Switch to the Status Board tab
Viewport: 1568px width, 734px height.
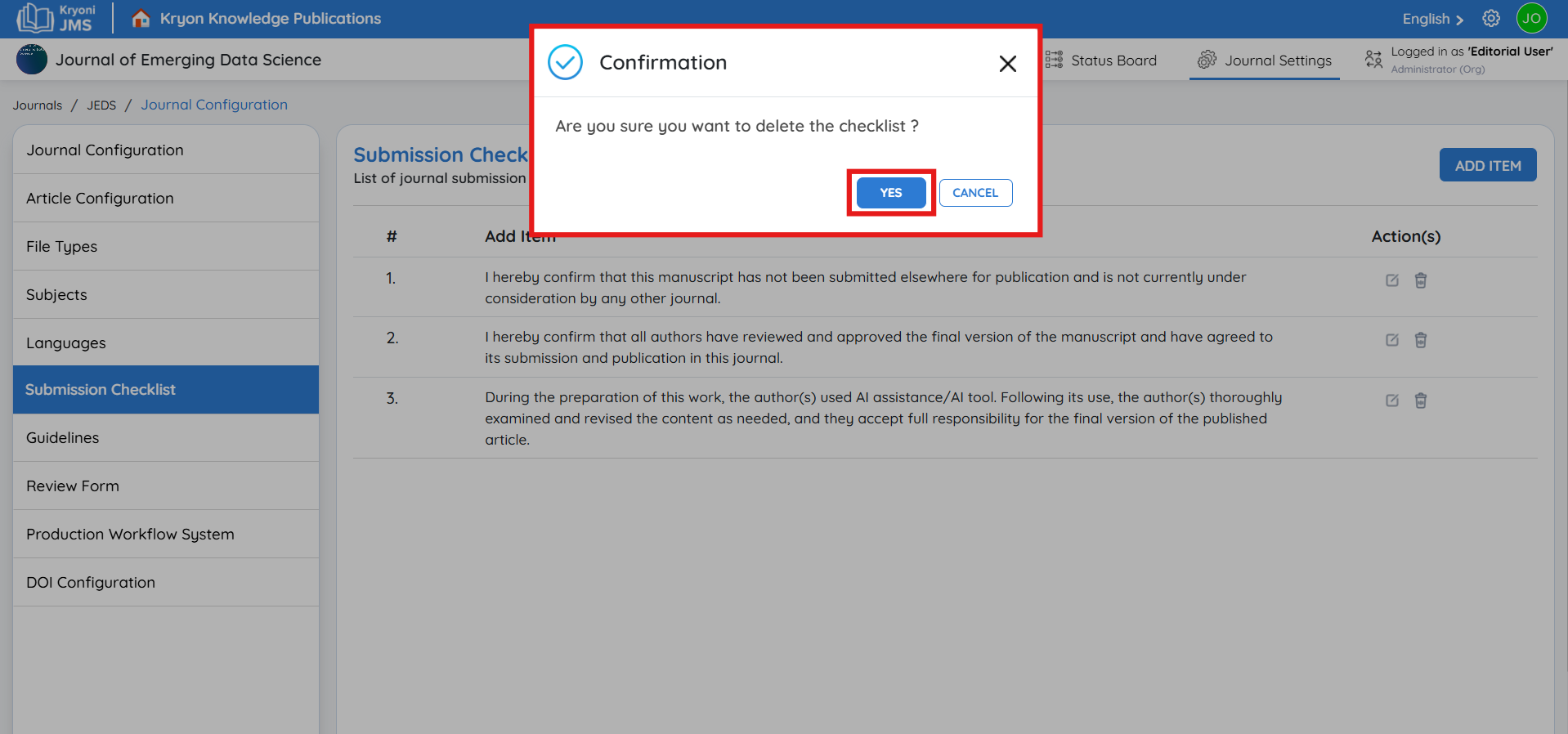coord(1101,60)
